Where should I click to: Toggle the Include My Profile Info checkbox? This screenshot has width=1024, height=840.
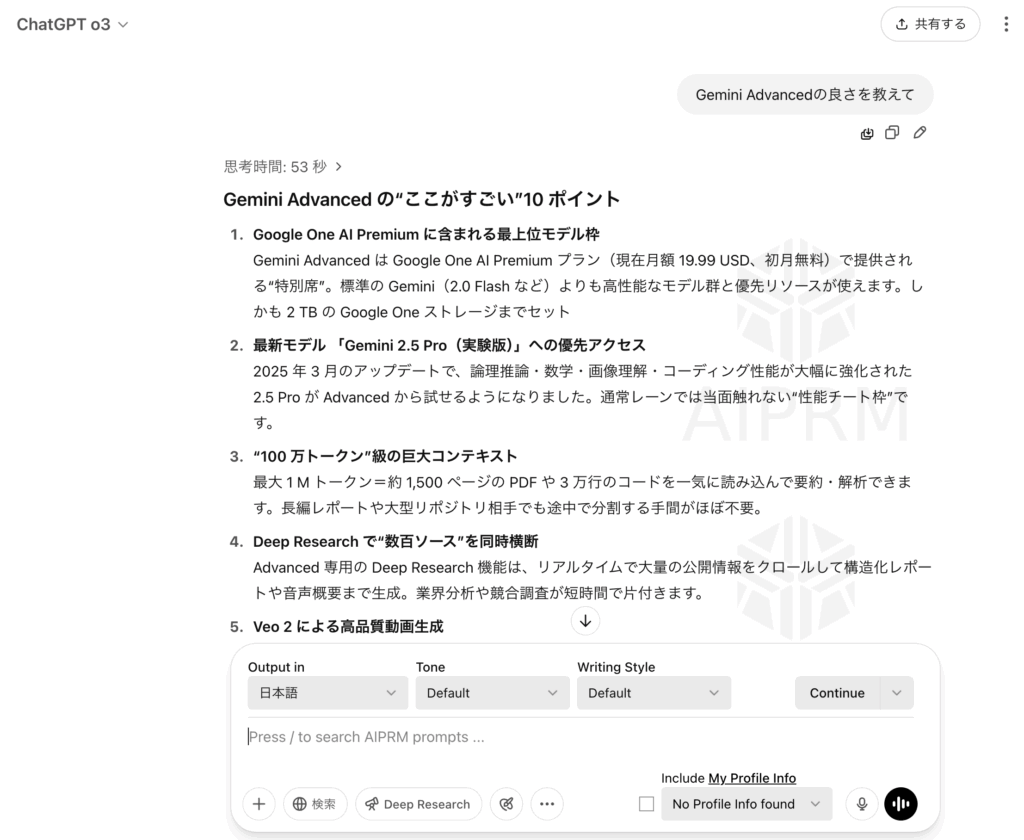(x=647, y=804)
